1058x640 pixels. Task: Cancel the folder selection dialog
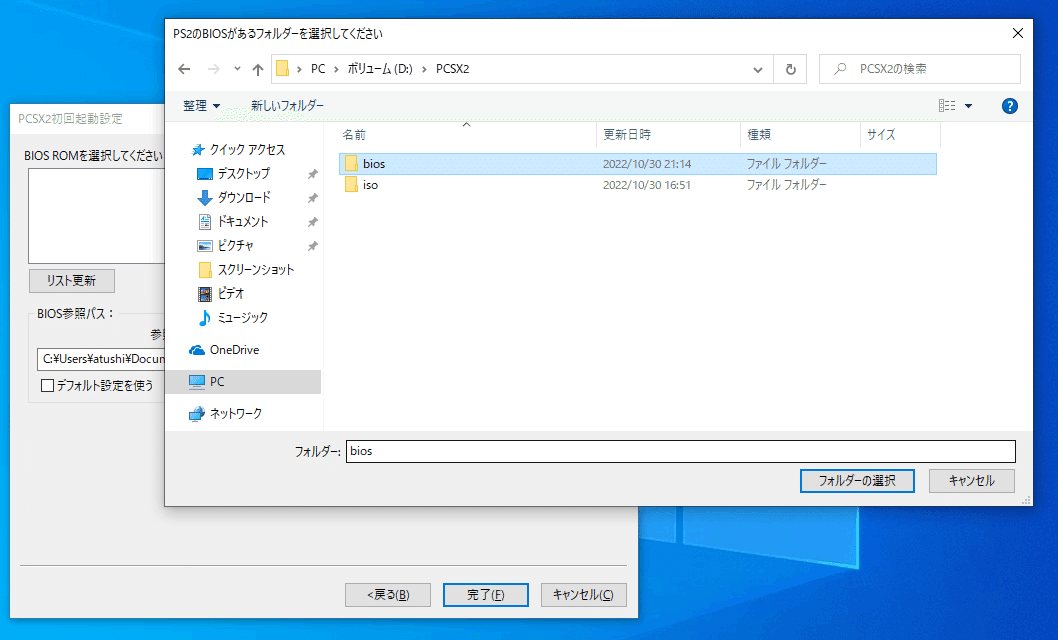click(972, 481)
